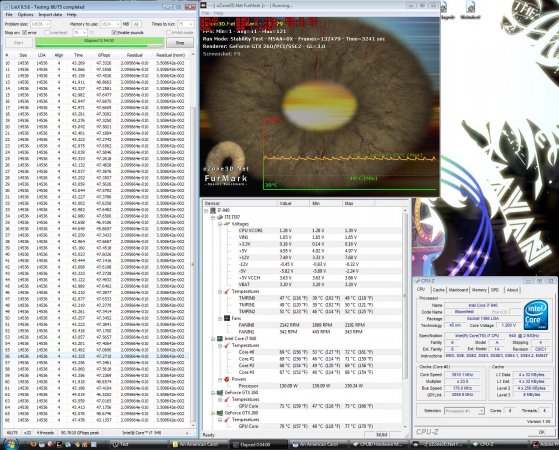Collapse the Powers node
This screenshot has width=559, height=450.
coord(220,379)
